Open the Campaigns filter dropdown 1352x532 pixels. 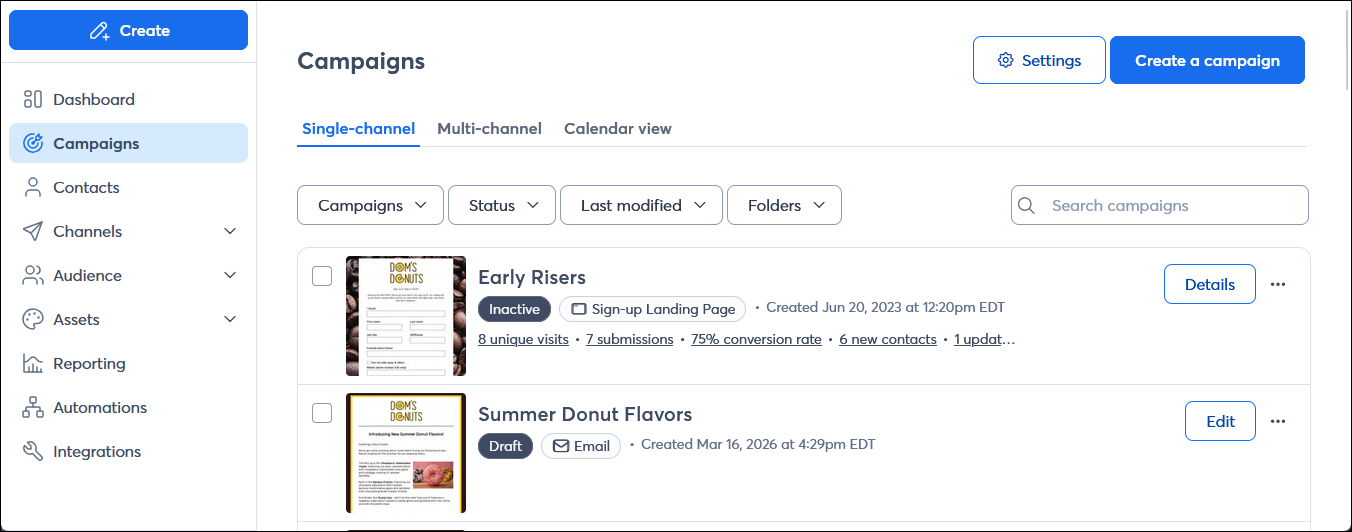[x=371, y=205]
